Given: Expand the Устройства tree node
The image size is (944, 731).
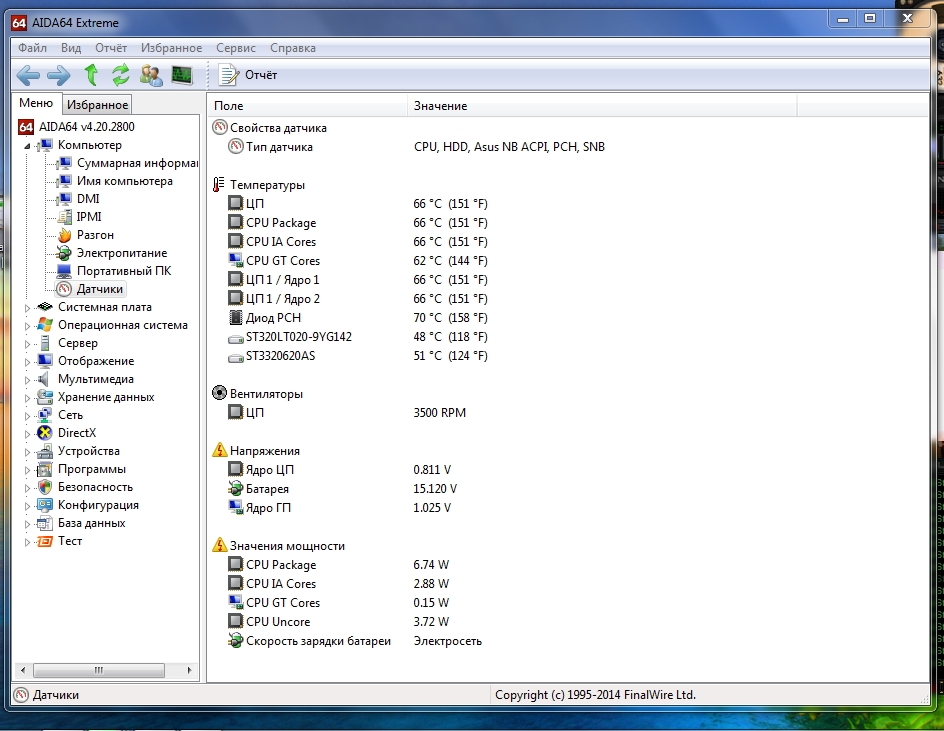Looking at the screenshot, I should [27, 452].
